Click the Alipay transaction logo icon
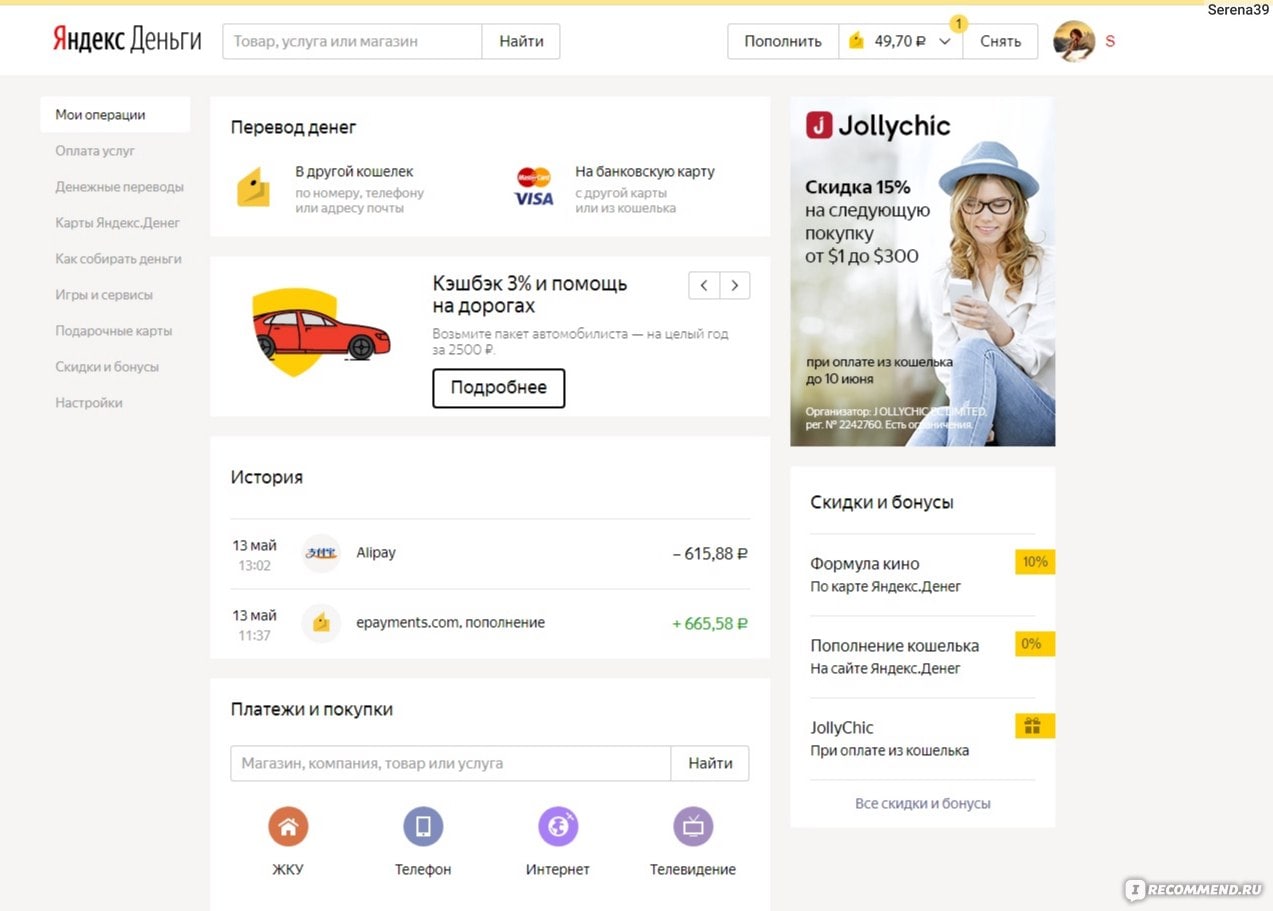The width and height of the screenshot is (1273, 911). [x=321, y=553]
